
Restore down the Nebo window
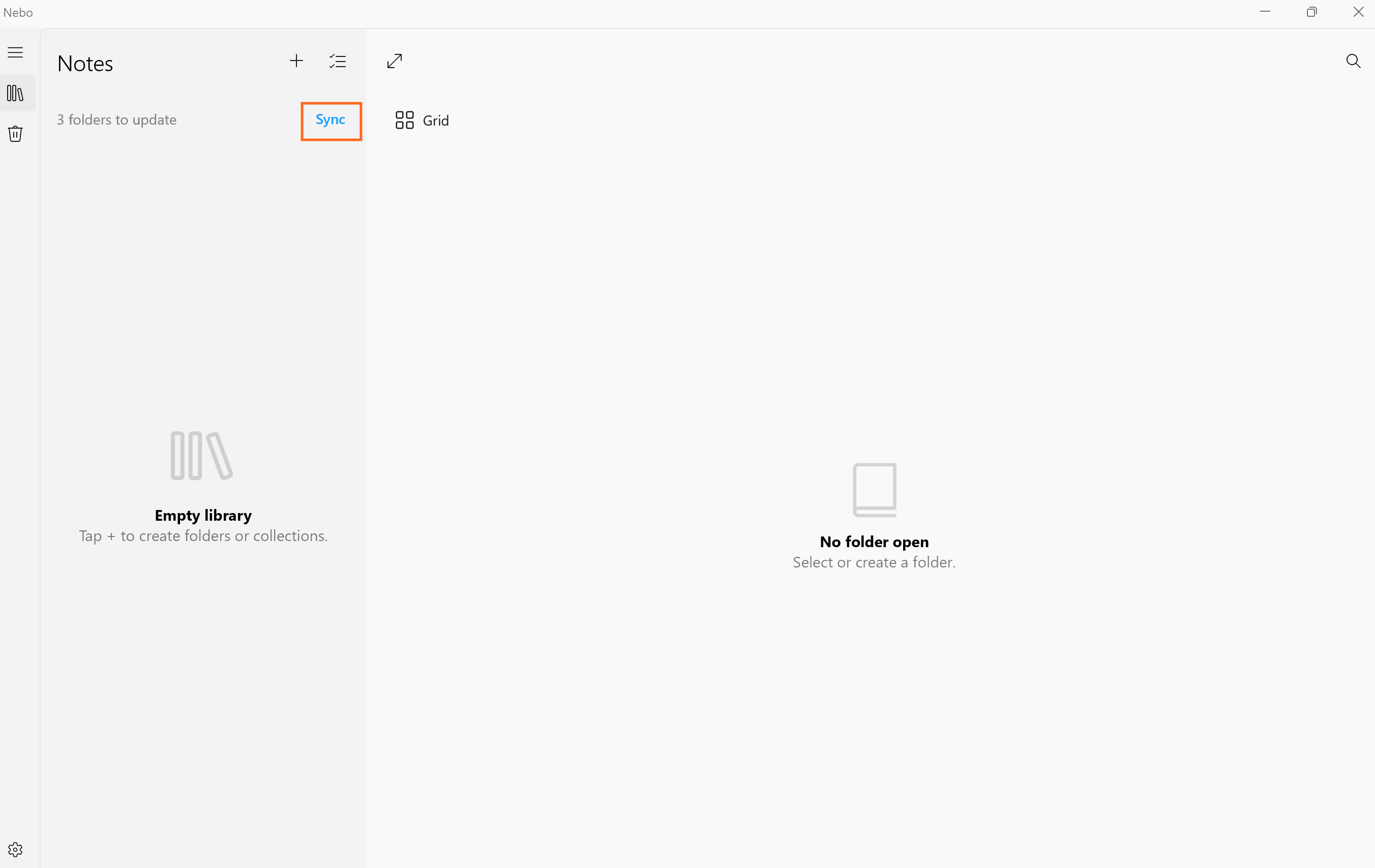click(1311, 12)
